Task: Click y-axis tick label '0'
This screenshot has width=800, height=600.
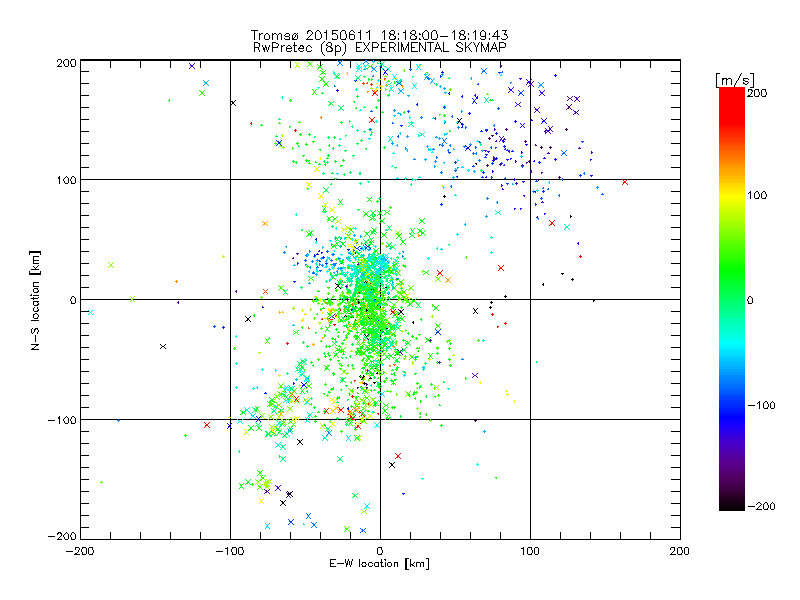Action: 73,300
